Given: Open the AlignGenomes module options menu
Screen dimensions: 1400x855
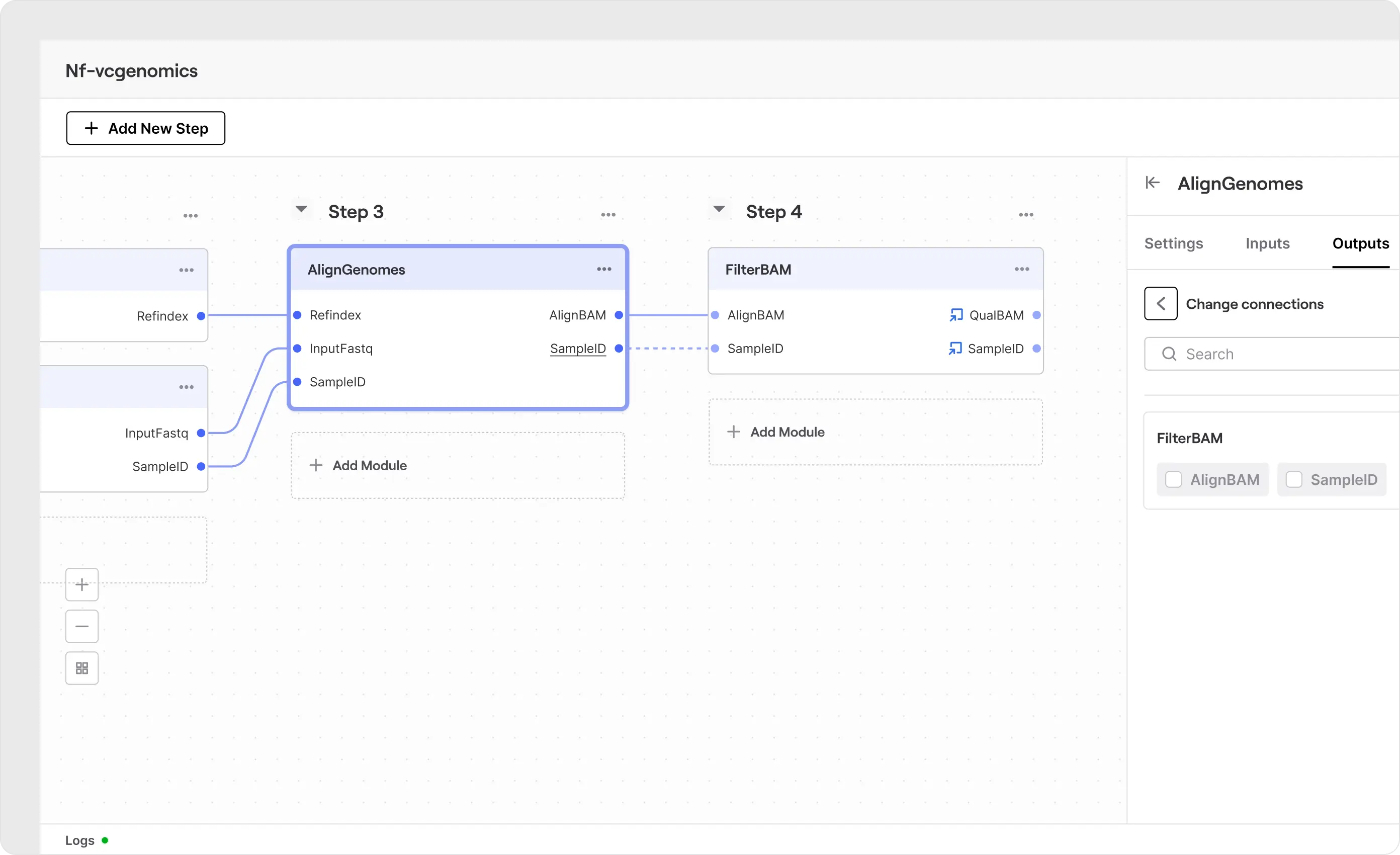Looking at the screenshot, I should coord(604,269).
